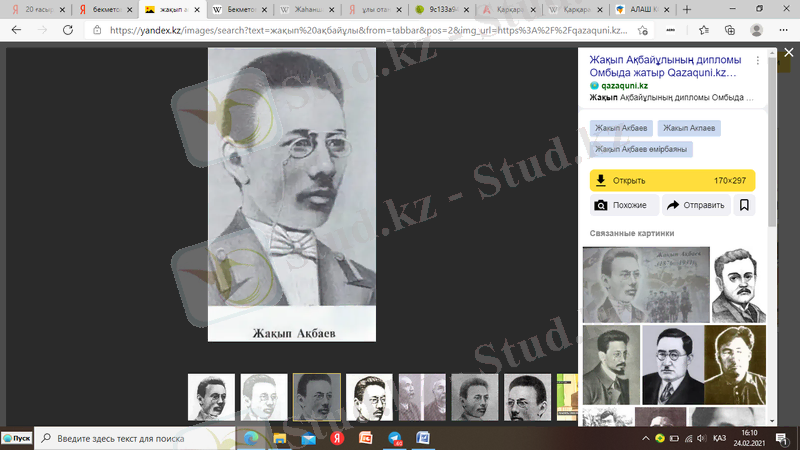
Task: Open a new browser tab with plus
Action: point(686,9)
